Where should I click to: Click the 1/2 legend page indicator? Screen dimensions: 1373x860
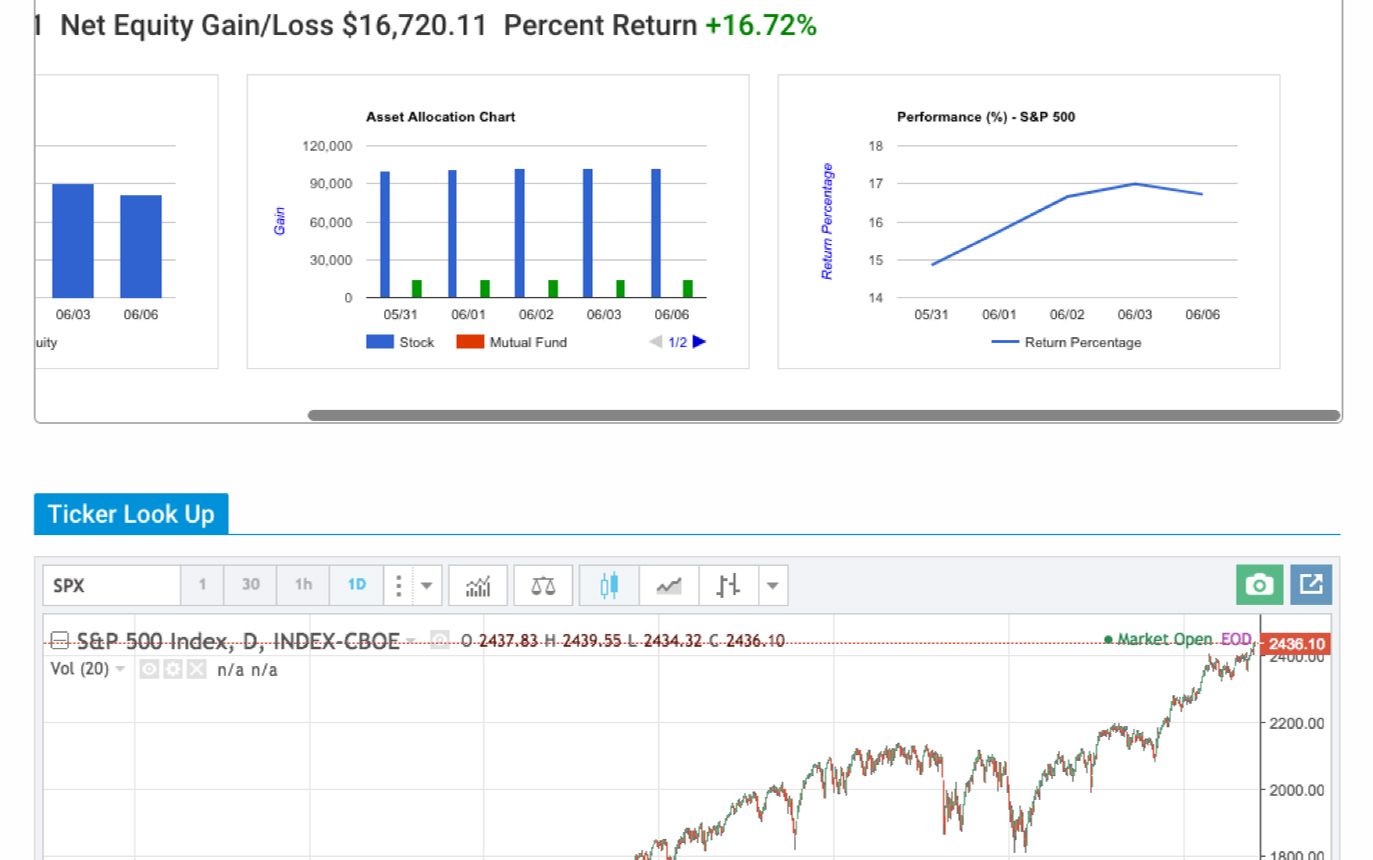pyautogui.click(x=678, y=342)
